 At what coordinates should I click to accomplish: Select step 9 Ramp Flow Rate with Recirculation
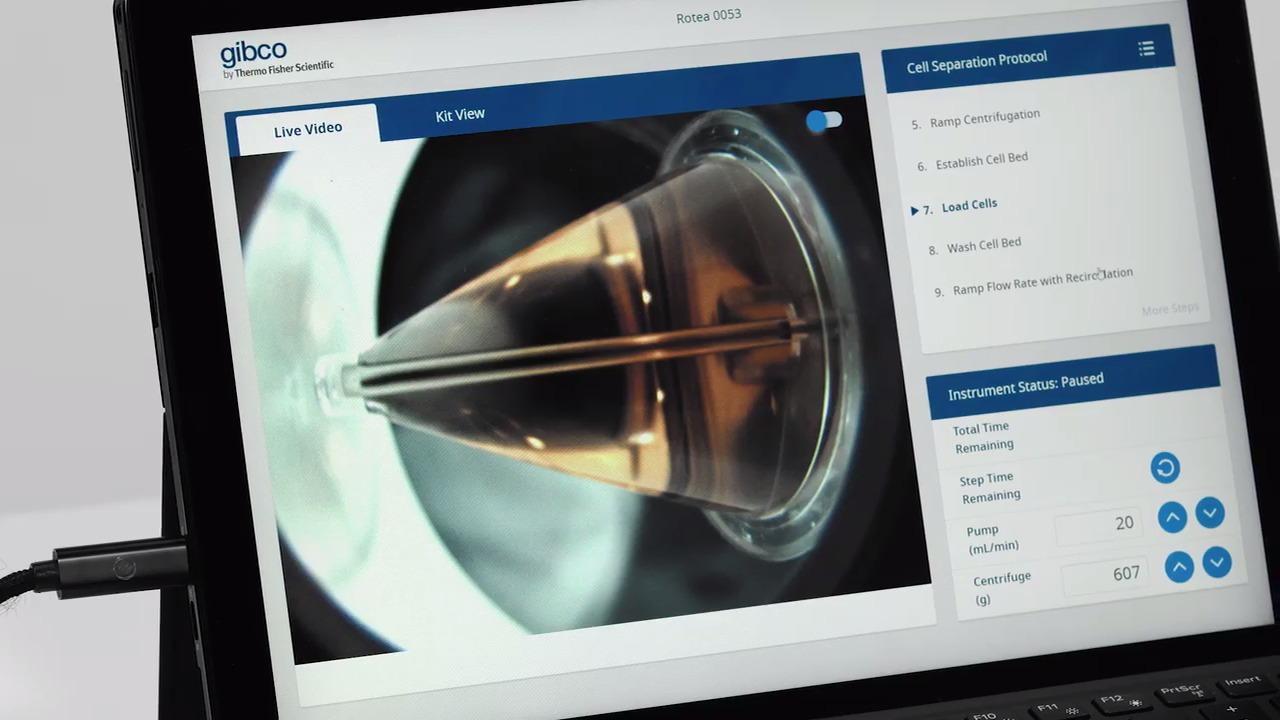click(x=1042, y=281)
